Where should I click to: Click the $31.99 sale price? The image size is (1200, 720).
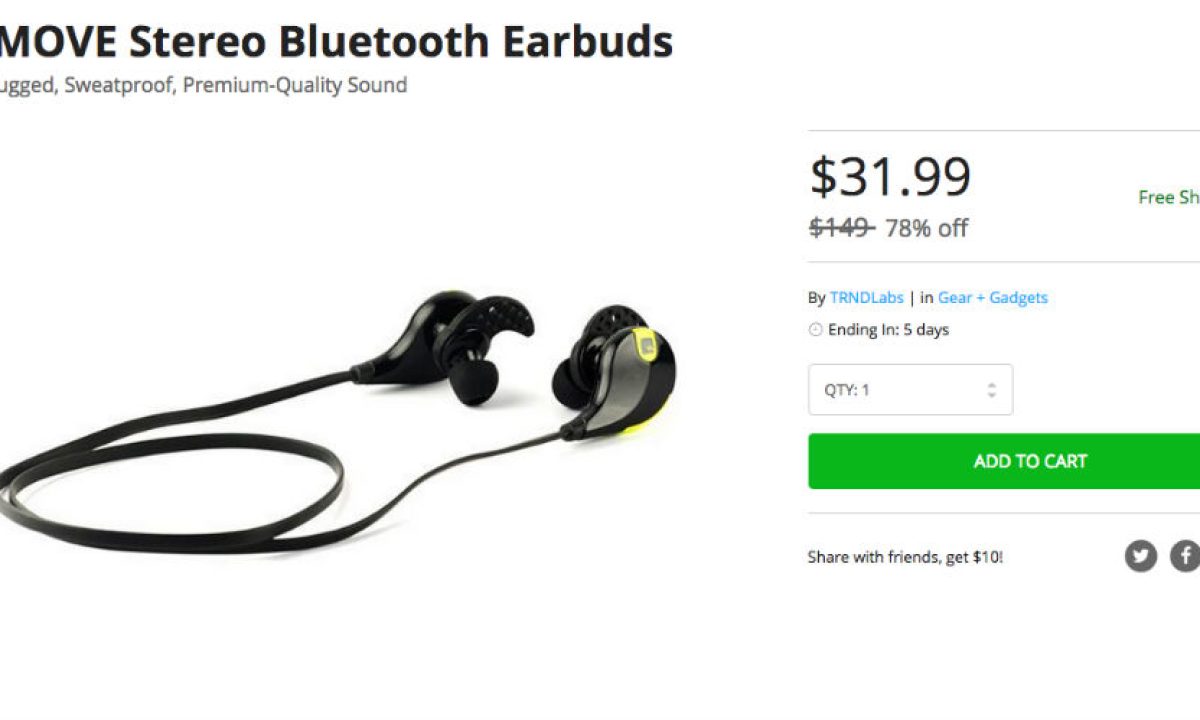890,177
